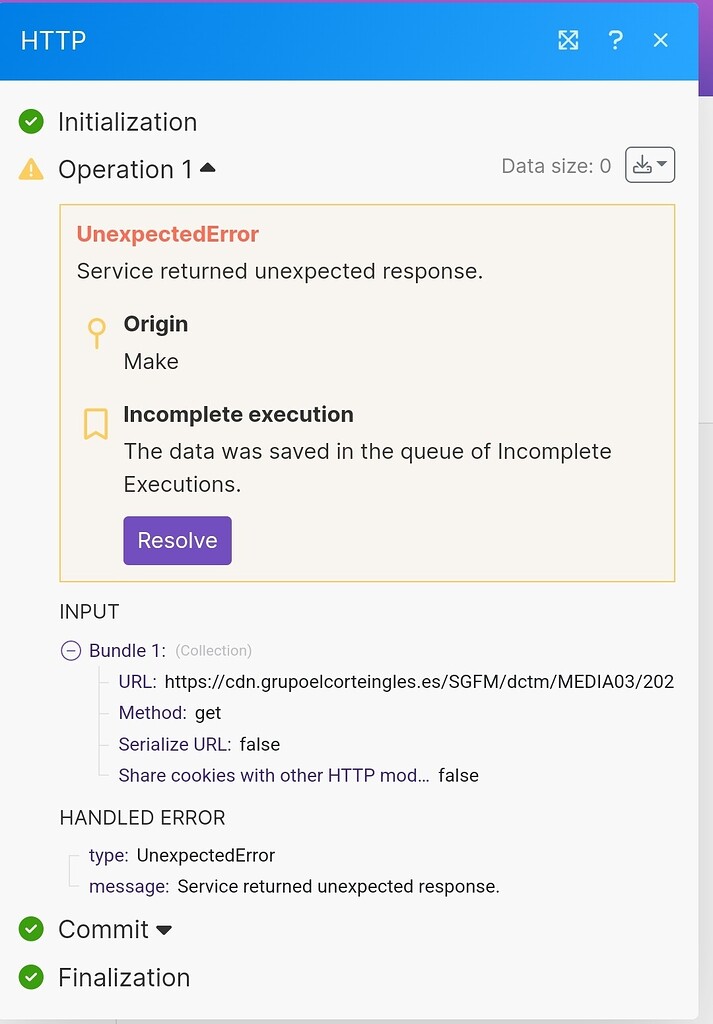The image size is (713, 1024).
Task: Open help via the question mark icon
Action: 615,40
